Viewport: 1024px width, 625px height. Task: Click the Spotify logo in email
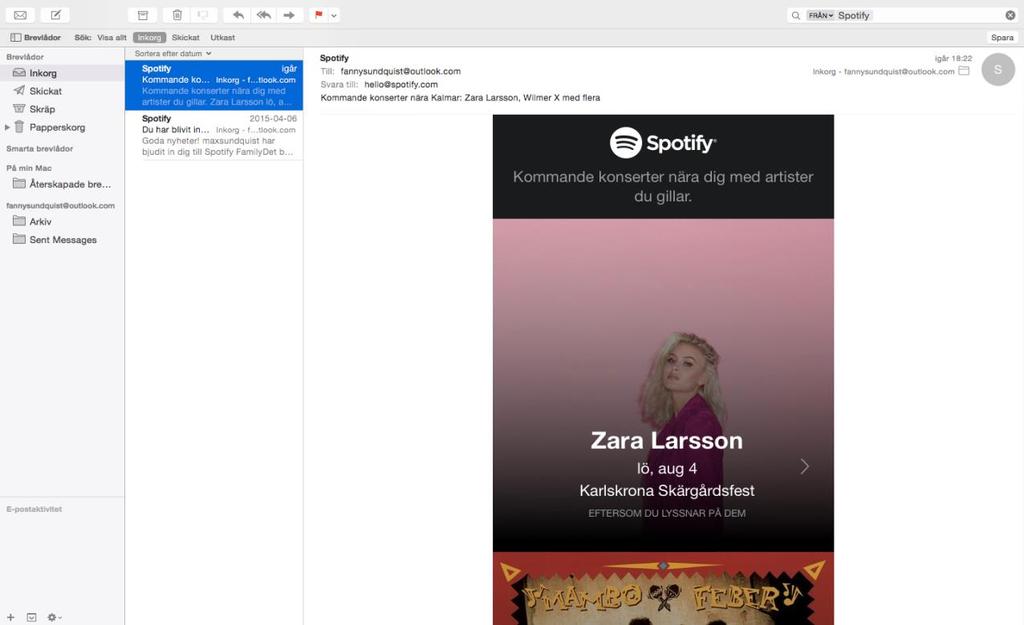tap(663, 142)
